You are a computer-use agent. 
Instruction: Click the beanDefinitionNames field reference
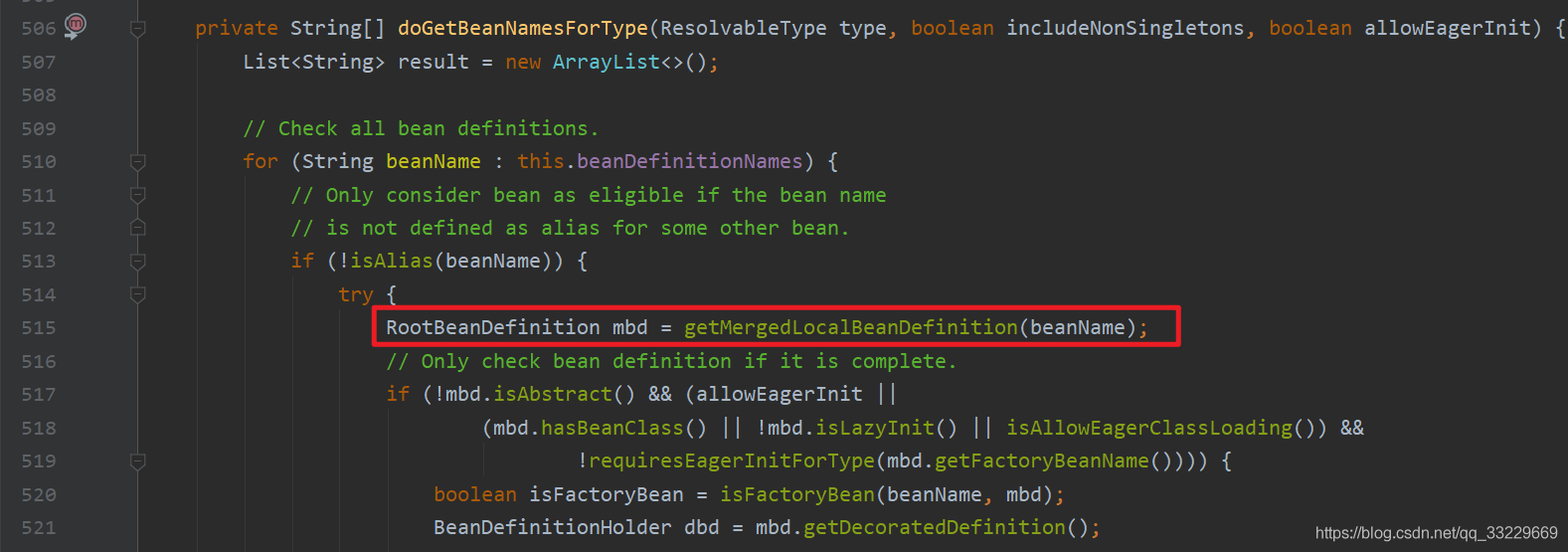pyautogui.click(x=690, y=161)
